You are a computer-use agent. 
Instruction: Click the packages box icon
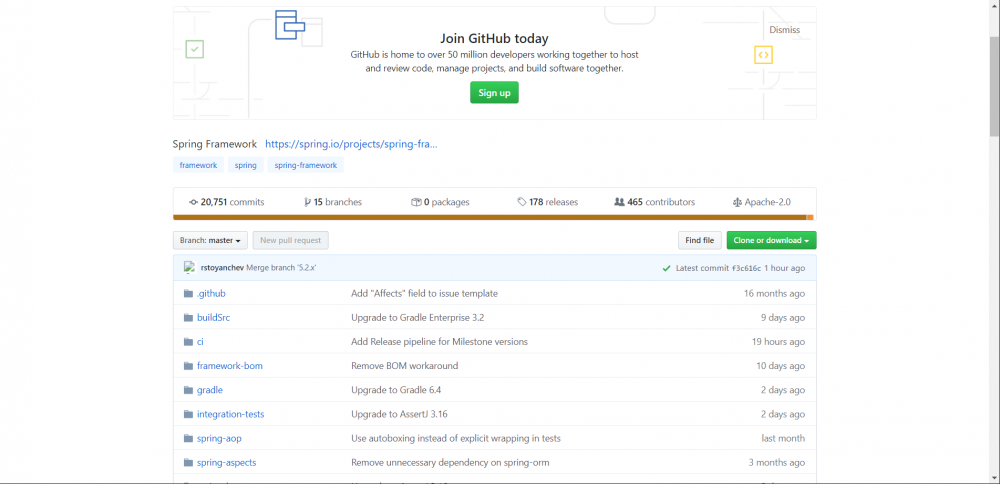tap(416, 202)
